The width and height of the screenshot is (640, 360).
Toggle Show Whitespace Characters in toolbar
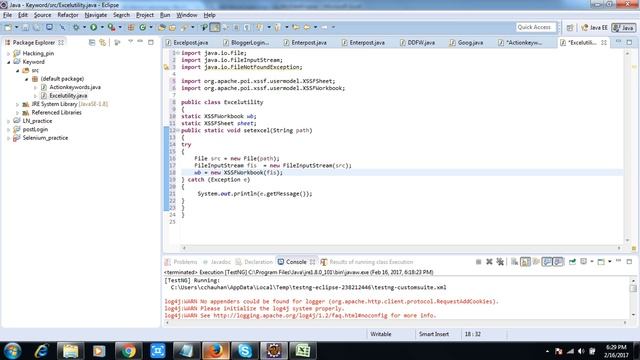[247, 27]
